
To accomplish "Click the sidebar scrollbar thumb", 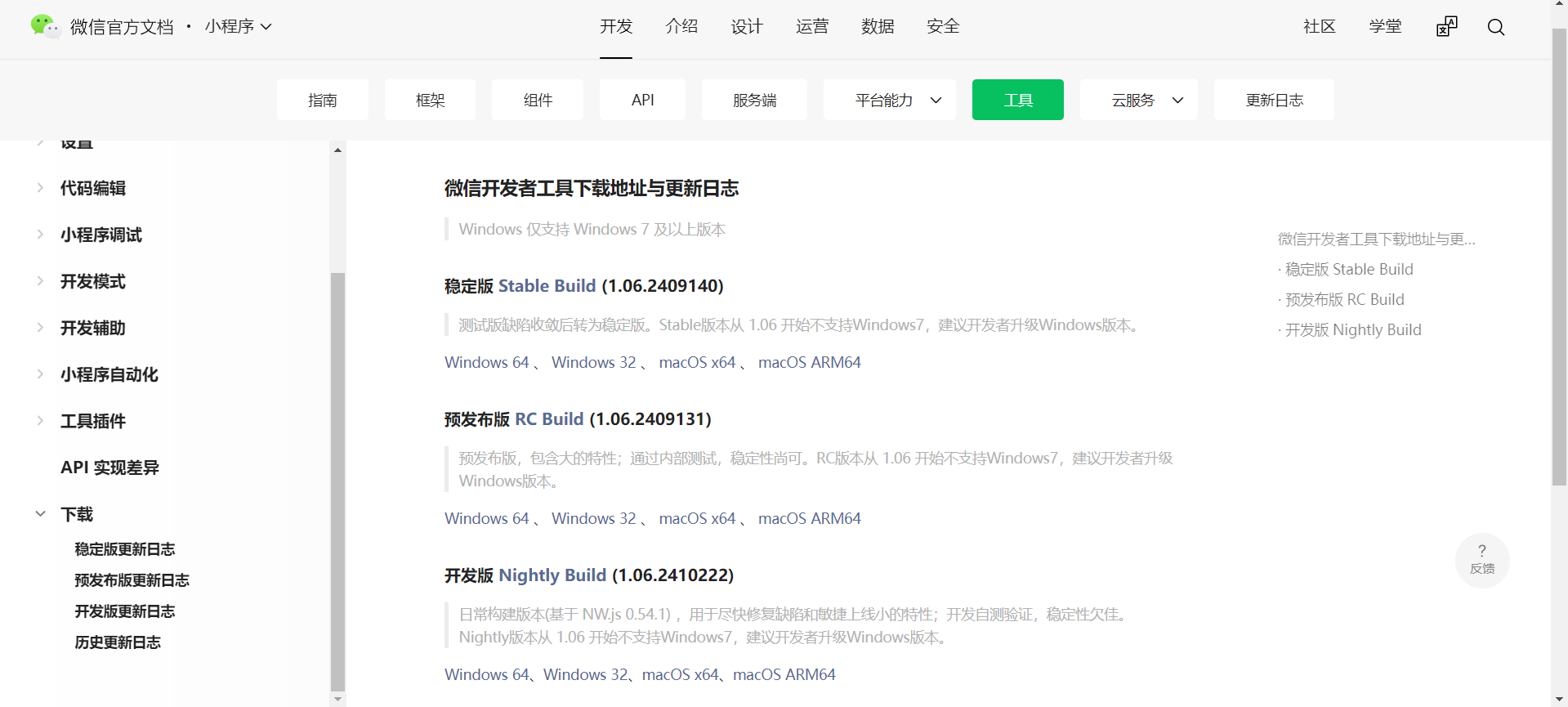I will [337, 482].
